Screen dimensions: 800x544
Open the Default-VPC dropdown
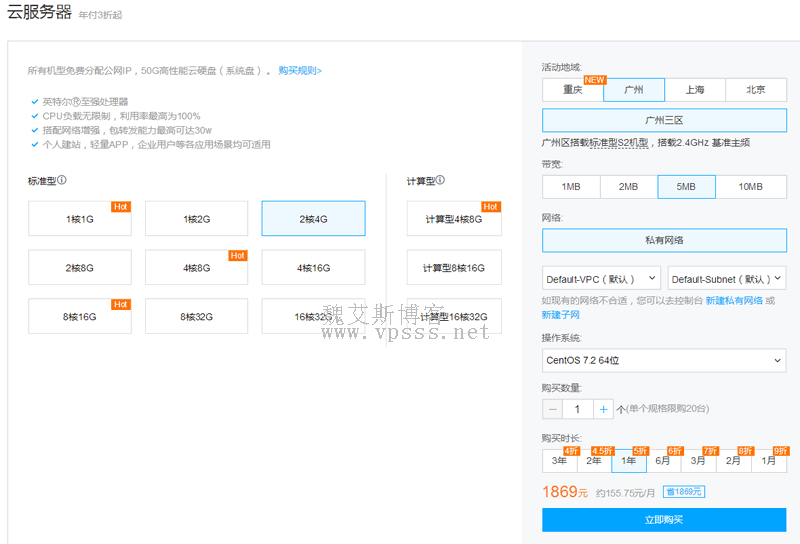point(602,279)
